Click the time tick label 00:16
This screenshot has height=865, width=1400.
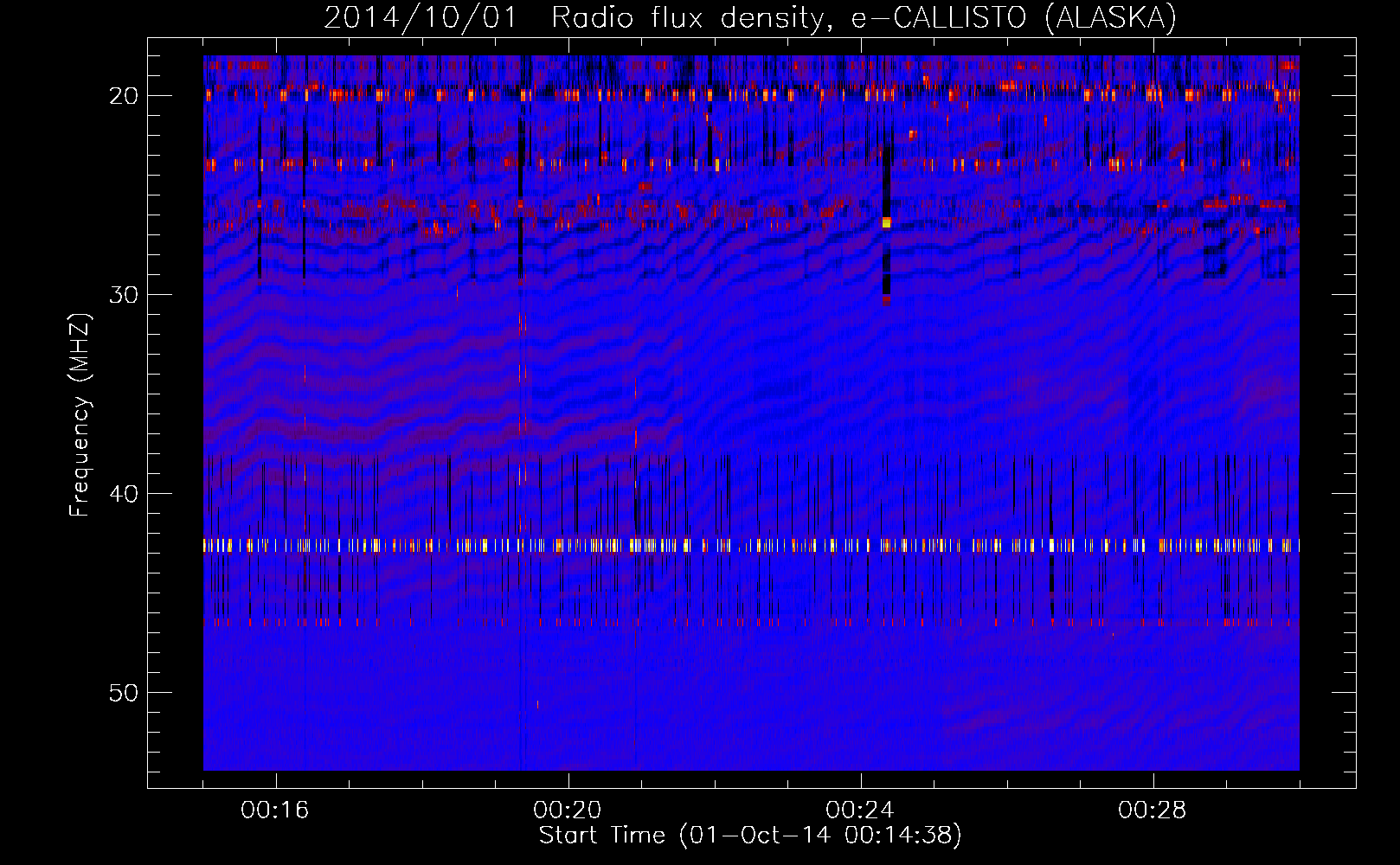275,811
